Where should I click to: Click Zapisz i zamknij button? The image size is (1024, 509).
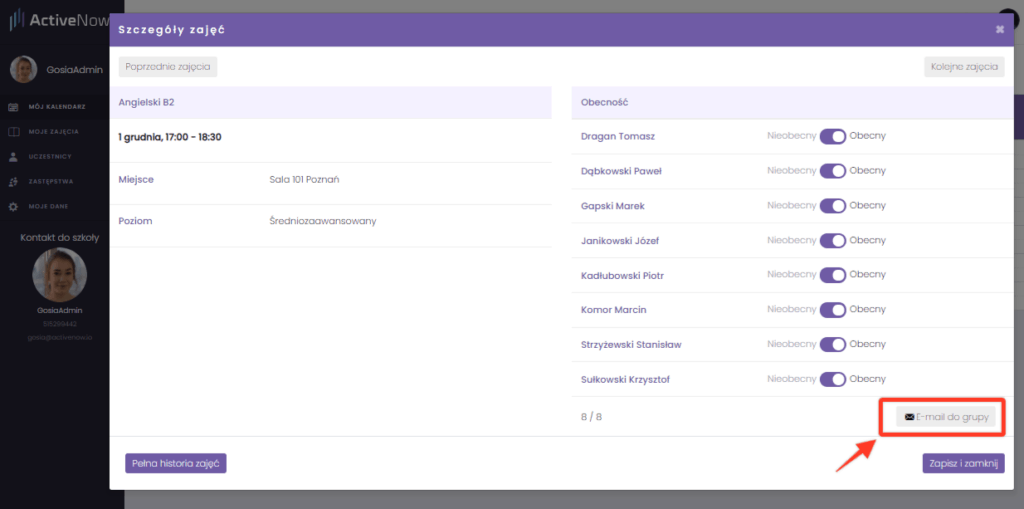[x=963, y=463]
